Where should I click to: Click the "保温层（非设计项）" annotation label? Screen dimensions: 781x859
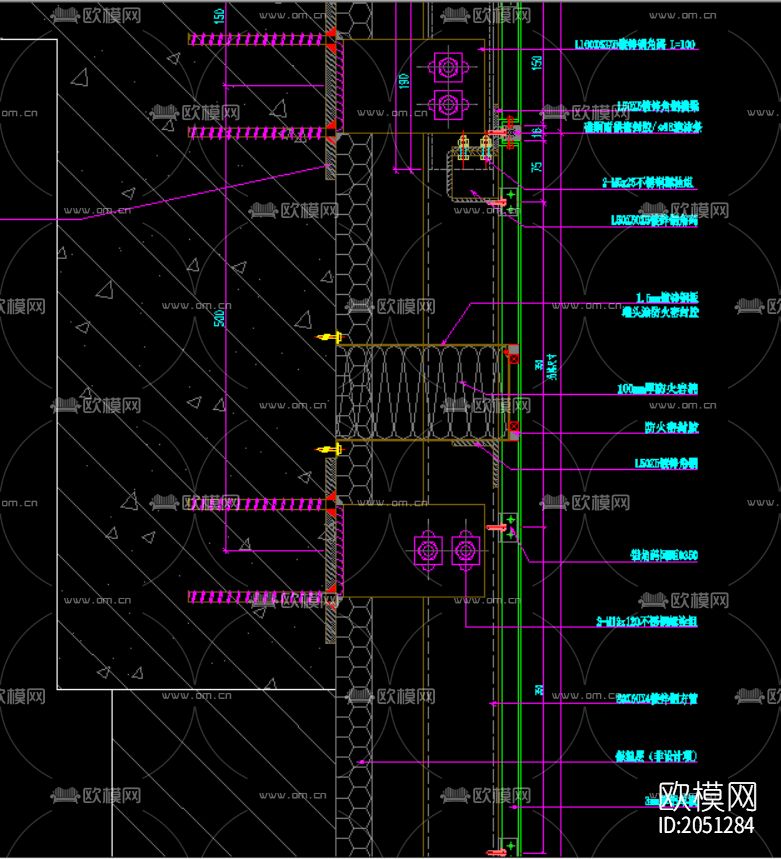pos(656,757)
